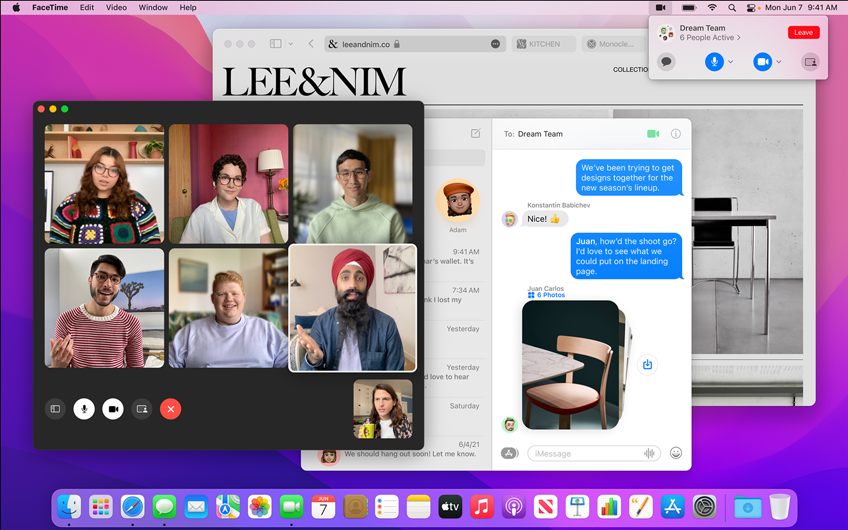The image size is (848, 530).
Task: Switch to the KITCHEN tab in Safari
Action: [x=545, y=44]
